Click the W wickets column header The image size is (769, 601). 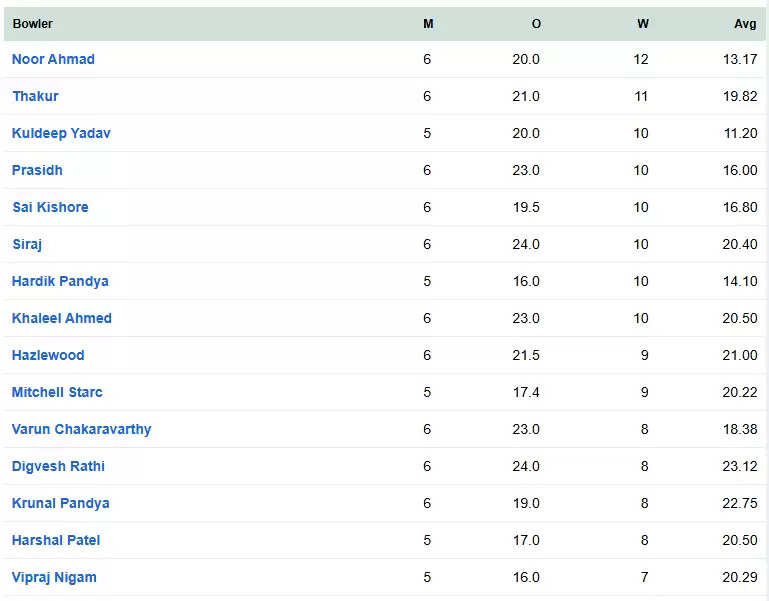(643, 24)
